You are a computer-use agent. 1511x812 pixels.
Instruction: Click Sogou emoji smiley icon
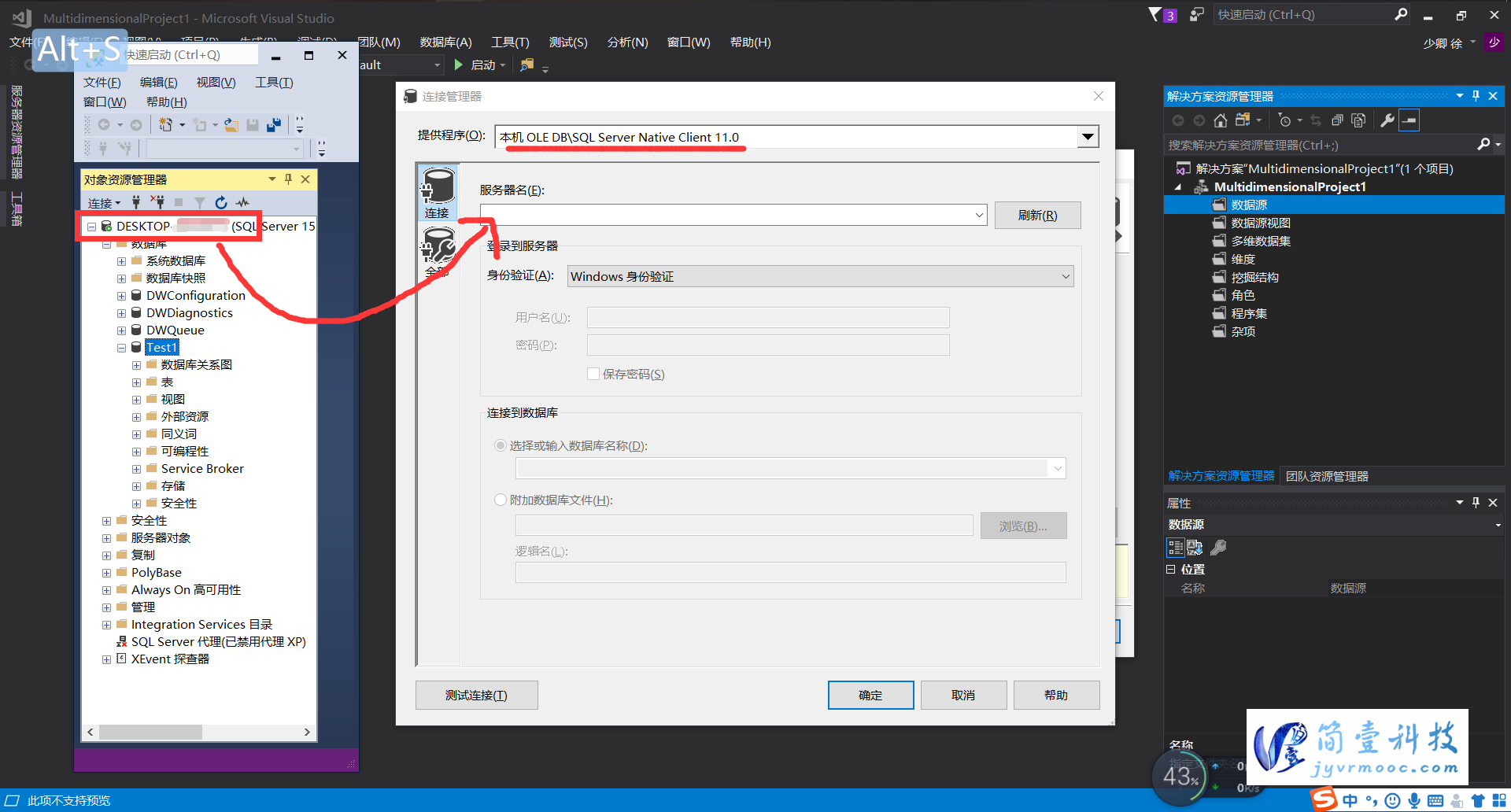1392,800
